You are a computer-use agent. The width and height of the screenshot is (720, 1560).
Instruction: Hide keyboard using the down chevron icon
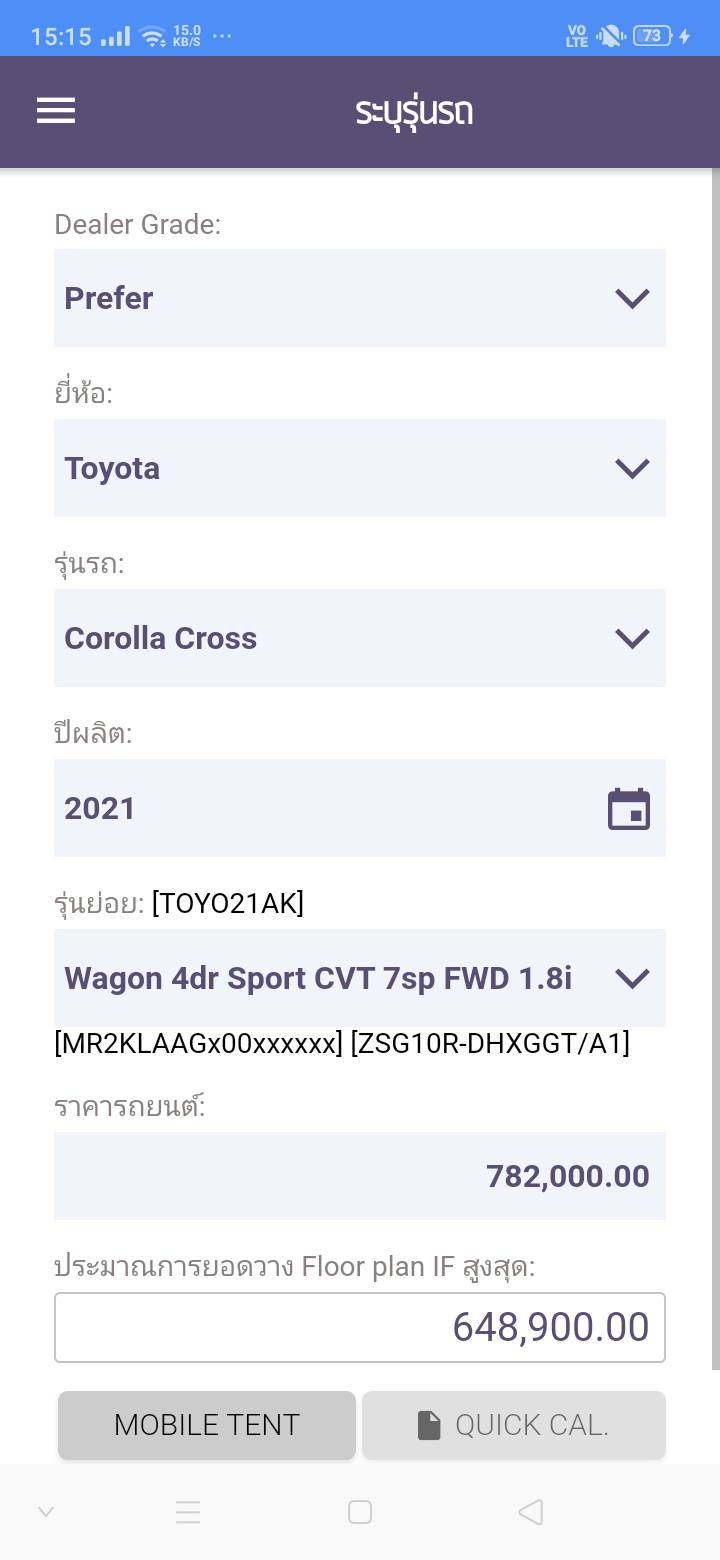(x=46, y=1512)
